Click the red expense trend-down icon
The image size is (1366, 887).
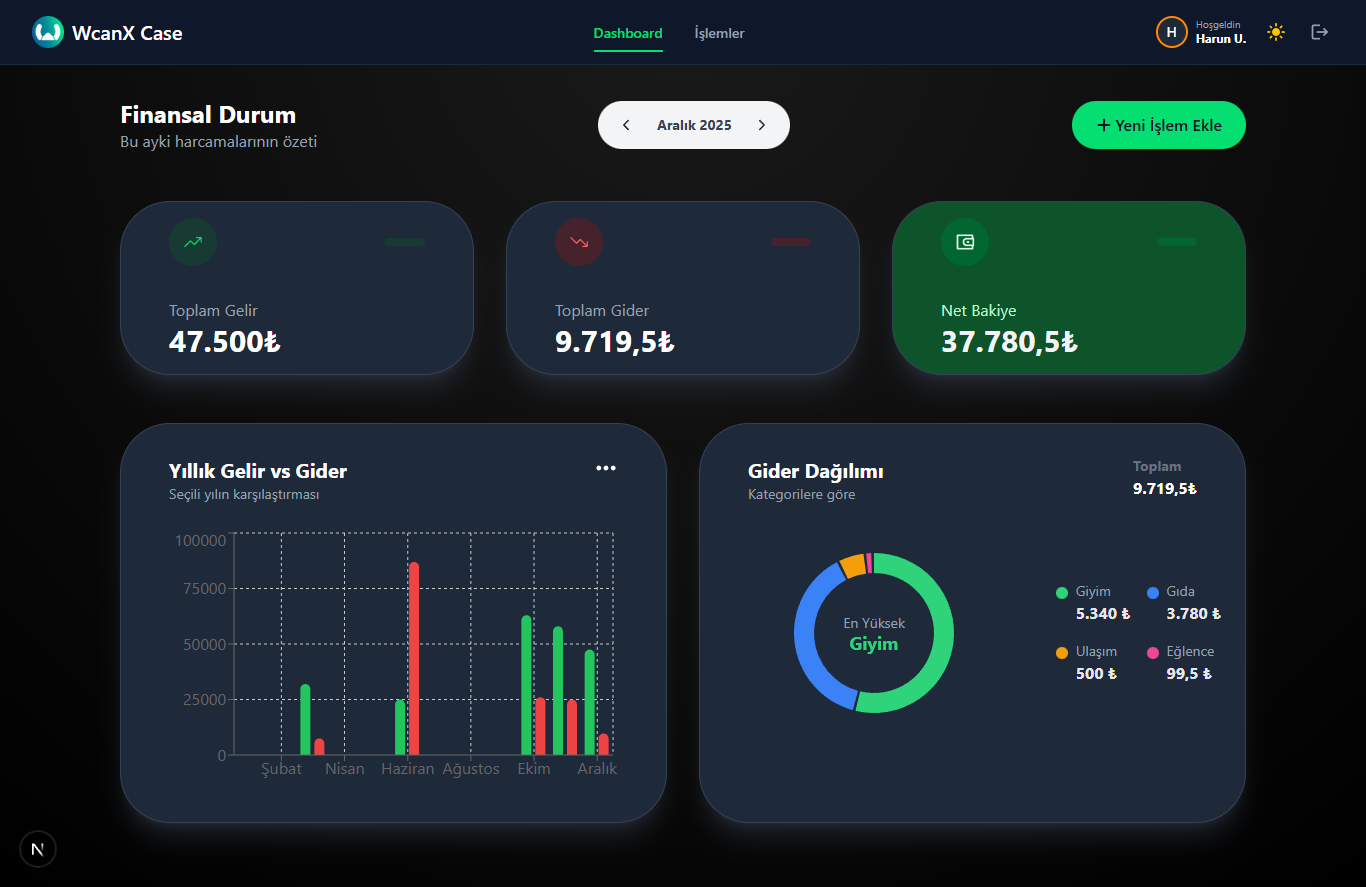[579, 242]
